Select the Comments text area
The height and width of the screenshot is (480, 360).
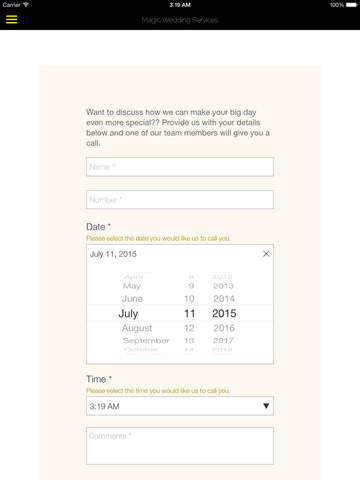[180, 446]
